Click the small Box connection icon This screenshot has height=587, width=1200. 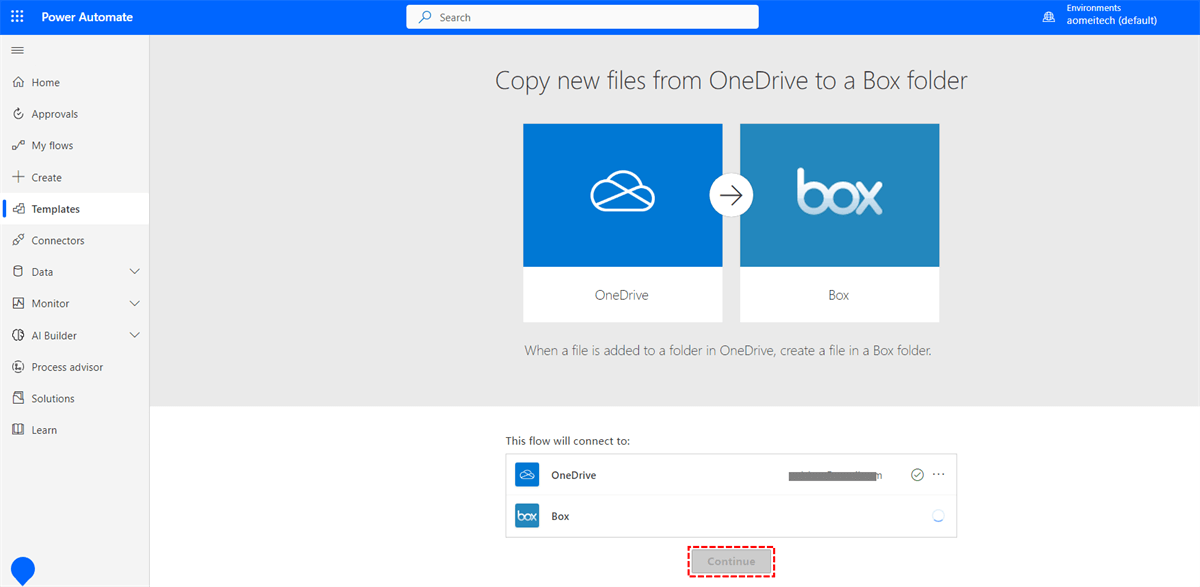coord(527,516)
